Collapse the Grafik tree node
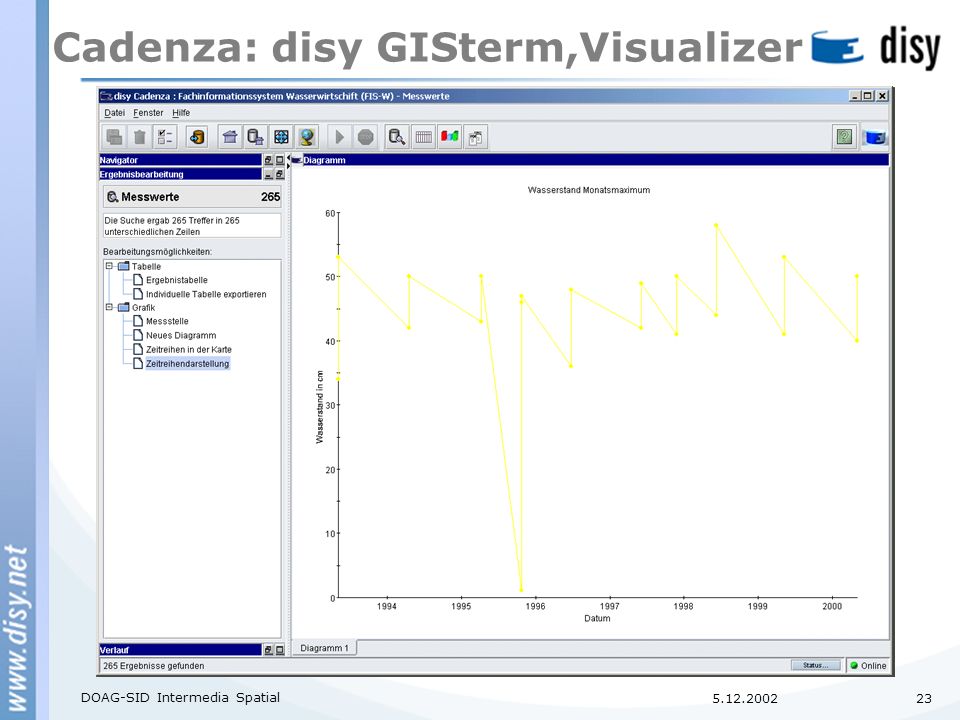This screenshot has width=960, height=720. 109,307
